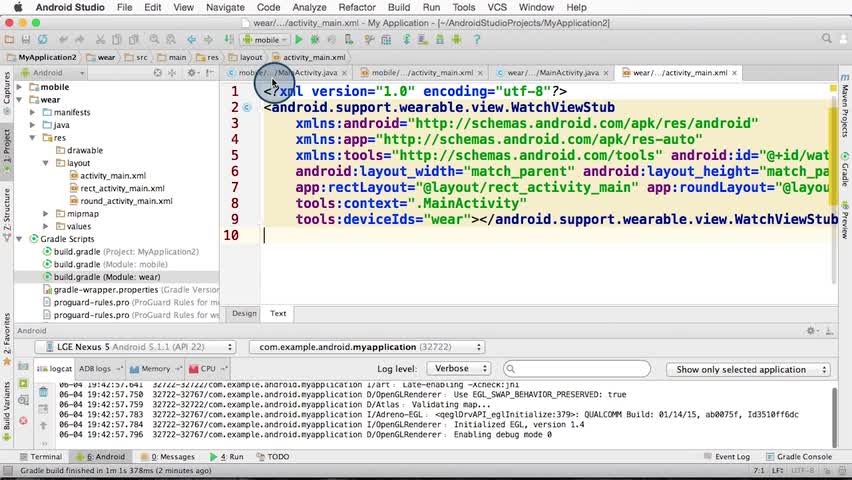
Task: Click the Undo toolbar icon
Action: point(64,40)
